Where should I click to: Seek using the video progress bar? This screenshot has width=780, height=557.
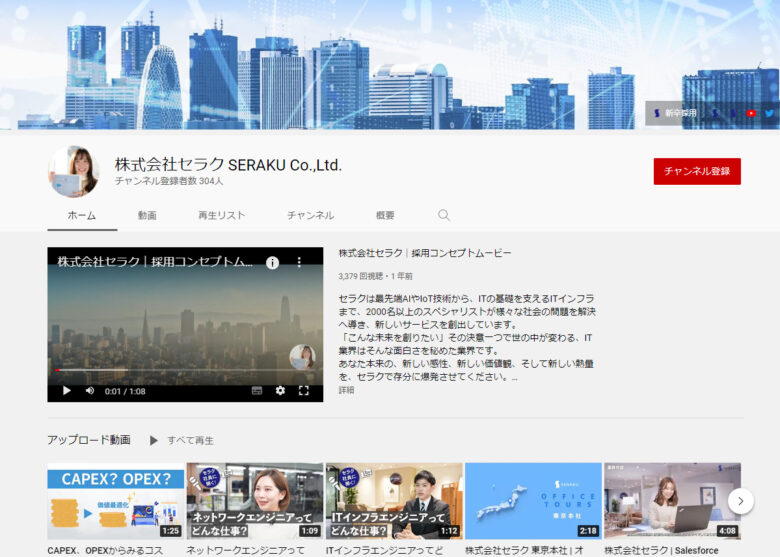185,372
